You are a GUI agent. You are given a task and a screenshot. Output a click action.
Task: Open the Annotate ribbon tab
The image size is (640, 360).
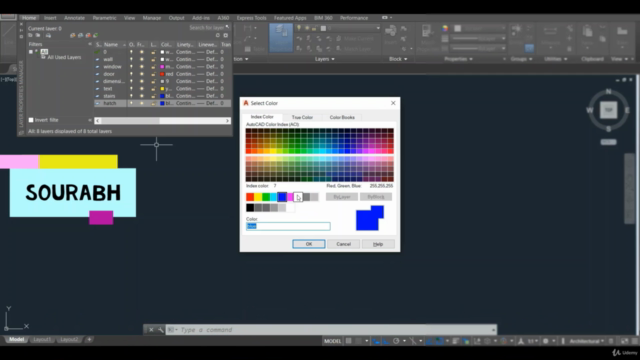click(74, 18)
